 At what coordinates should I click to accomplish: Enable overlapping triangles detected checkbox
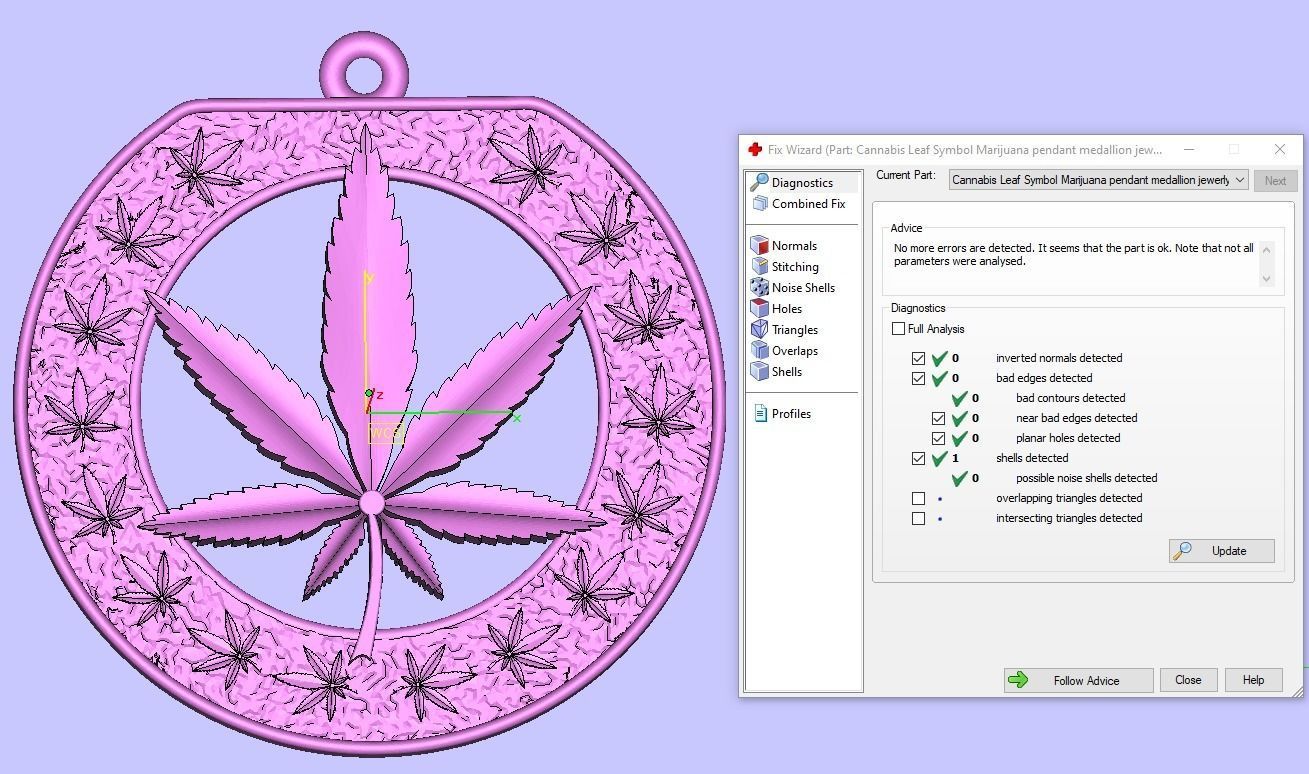pyautogui.click(x=918, y=498)
